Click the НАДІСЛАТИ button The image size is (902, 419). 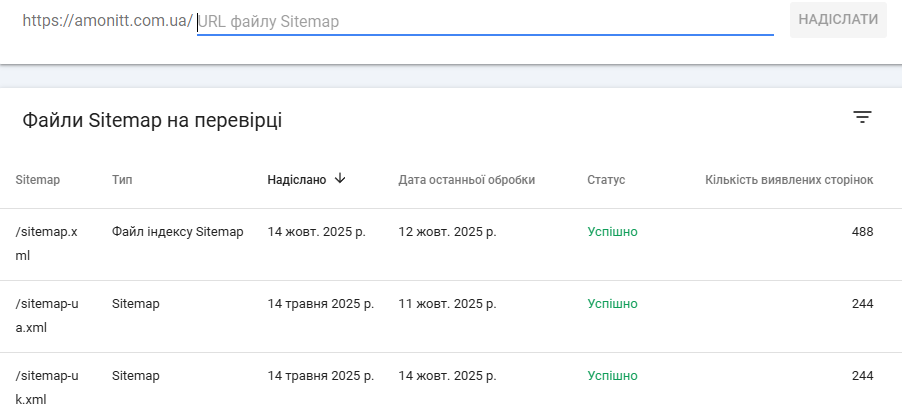coord(838,20)
